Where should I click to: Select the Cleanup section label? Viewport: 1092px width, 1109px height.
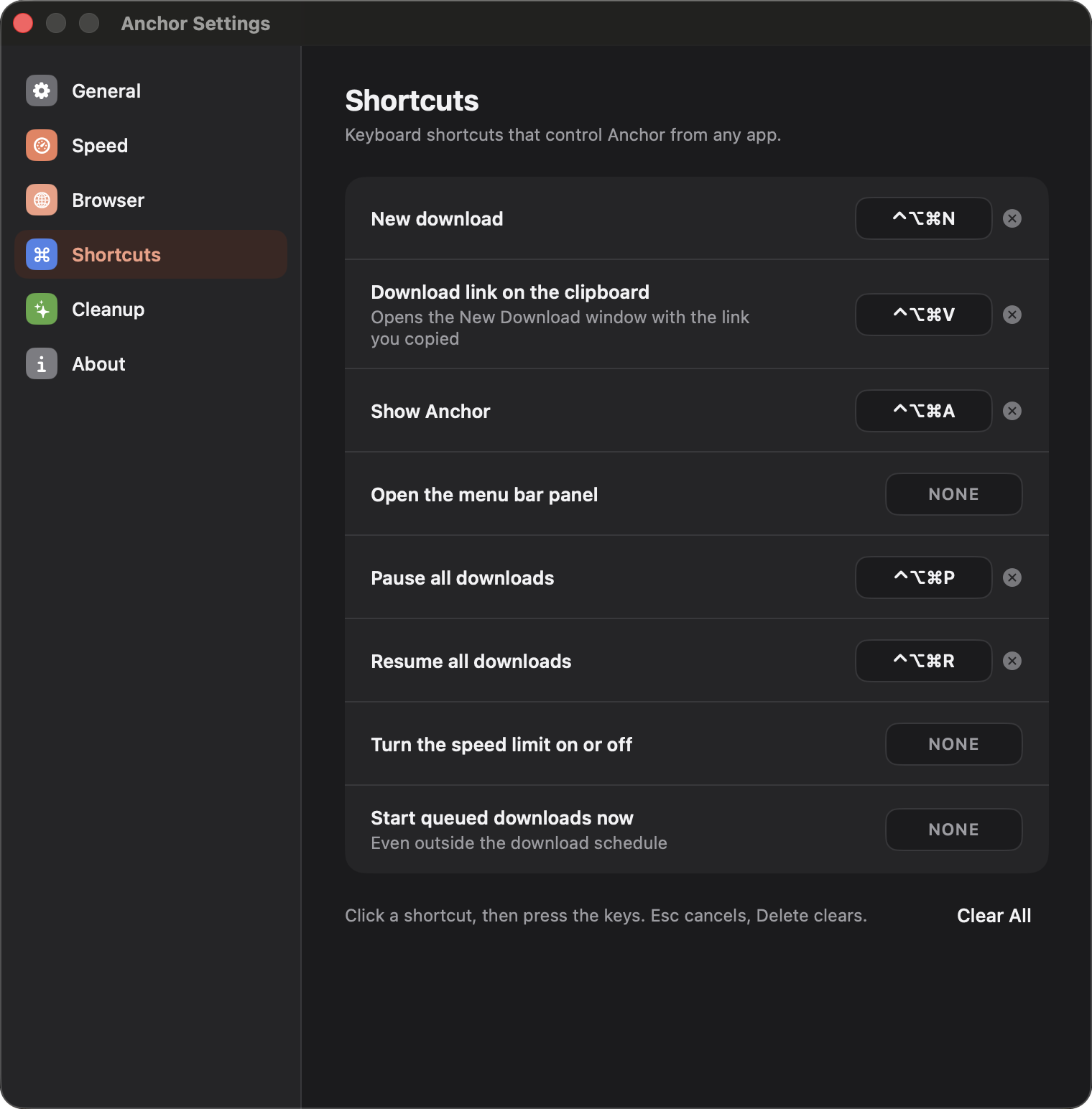tap(108, 310)
